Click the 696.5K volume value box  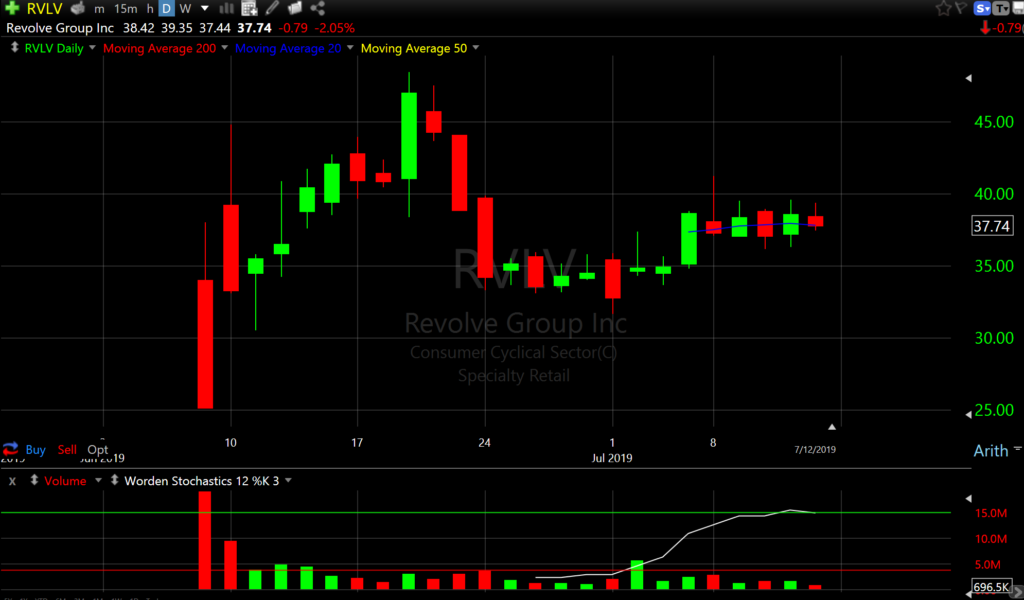click(x=992, y=586)
